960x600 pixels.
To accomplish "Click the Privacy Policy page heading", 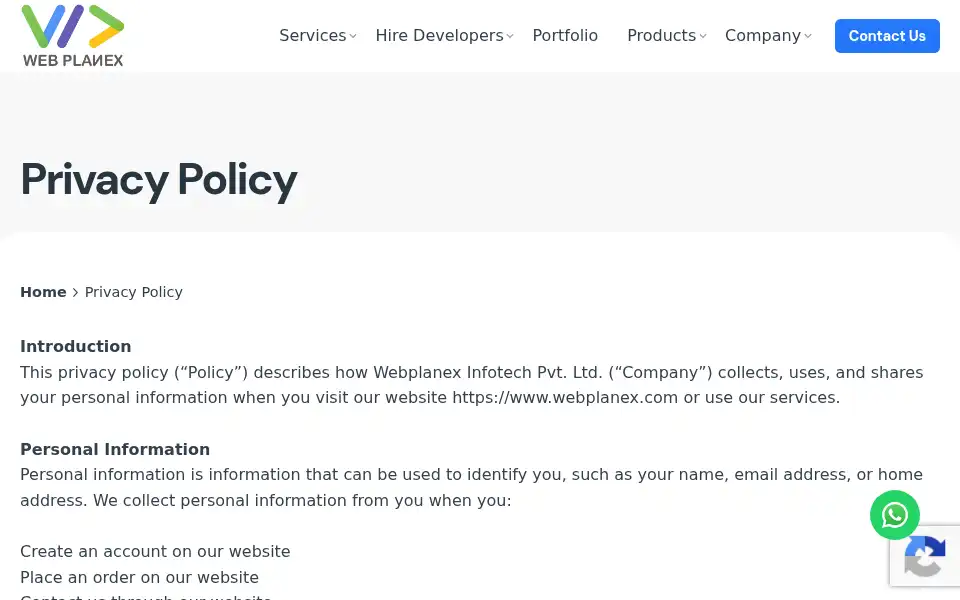I will pos(159,180).
